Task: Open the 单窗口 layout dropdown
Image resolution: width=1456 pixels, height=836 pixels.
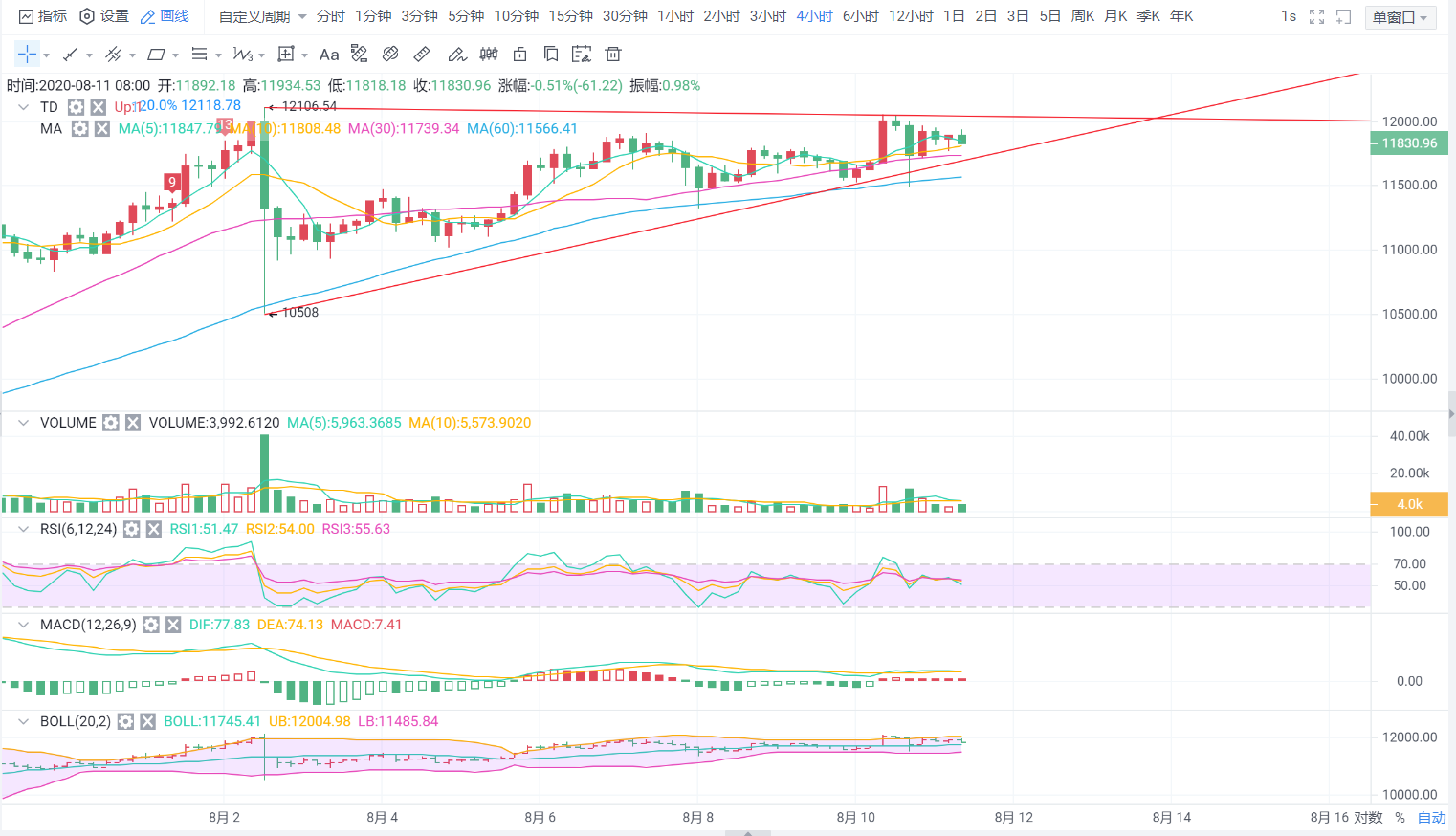Action: [x=1401, y=17]
